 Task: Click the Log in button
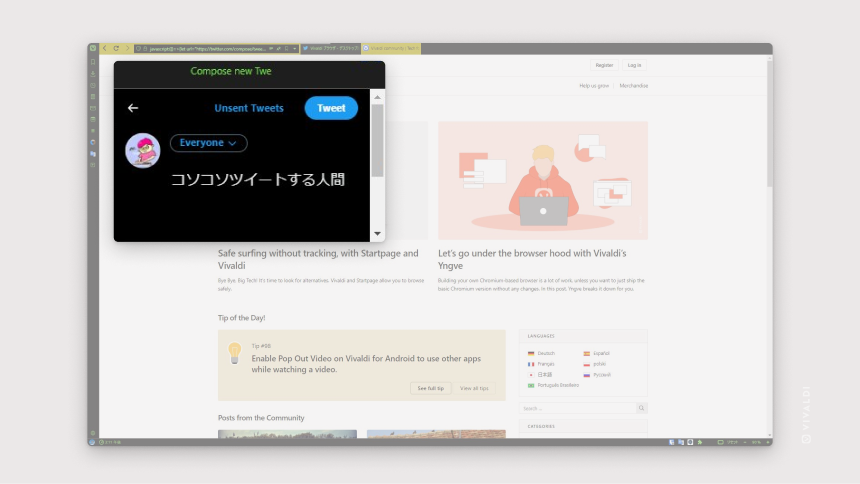tap(634, 65)
